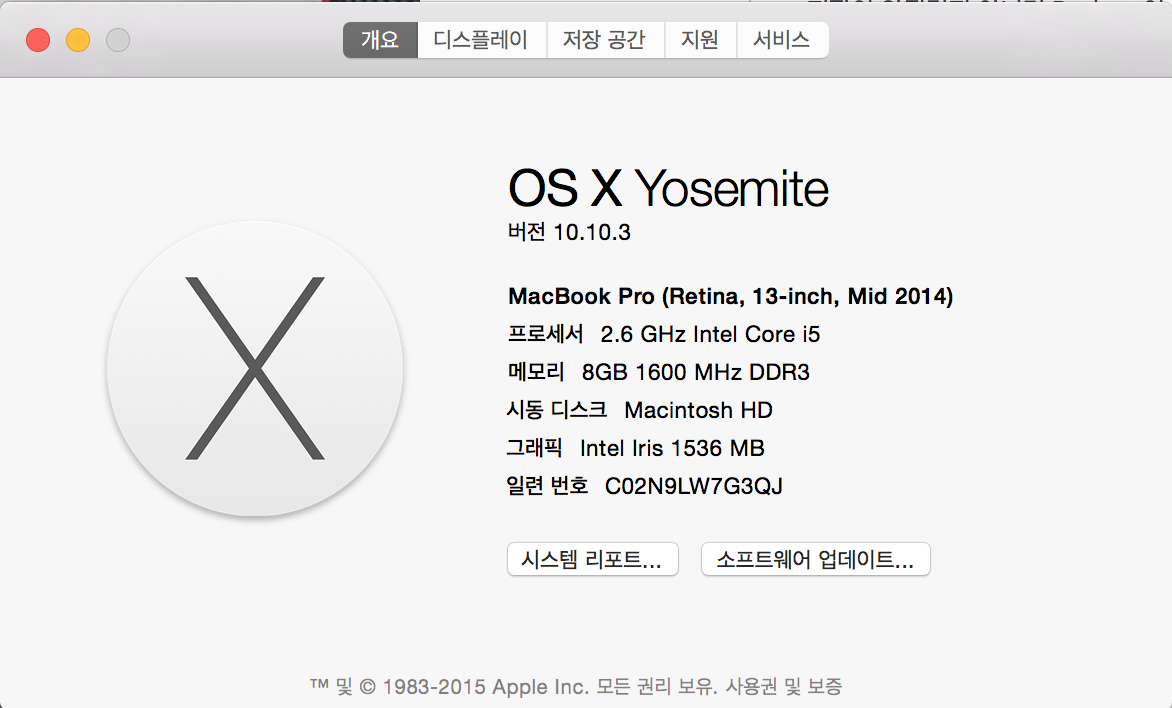Click the 8GB 1600 MHz DDR3 memory line
Image resolution: width=1172 pixels, height=708 pixels.
tap(695, 372)
